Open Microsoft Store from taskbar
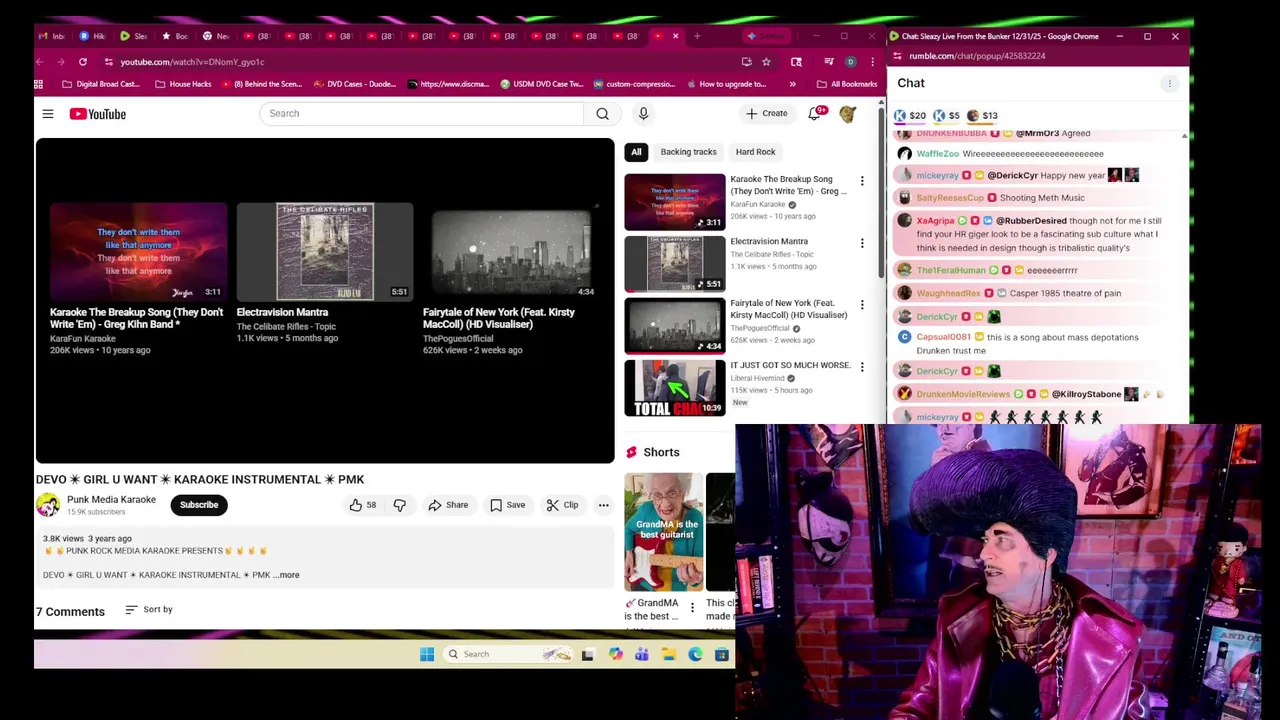 click(x=722, y=654)
